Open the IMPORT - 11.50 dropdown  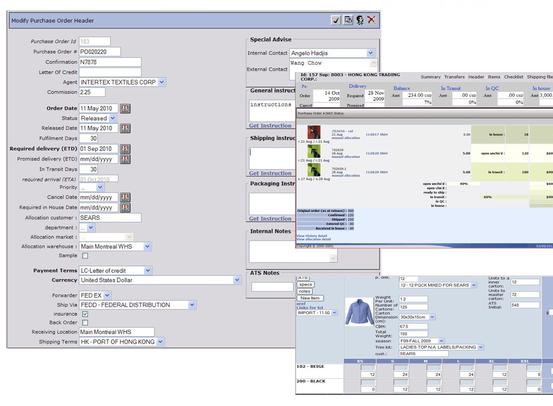(x=334, y=313)
